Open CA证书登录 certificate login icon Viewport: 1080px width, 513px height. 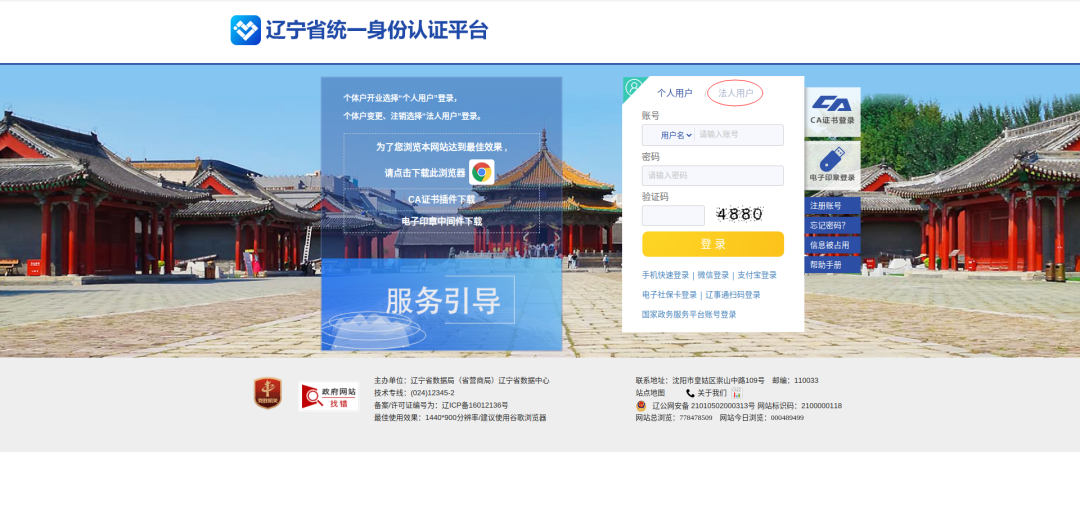tap(832, 110)
